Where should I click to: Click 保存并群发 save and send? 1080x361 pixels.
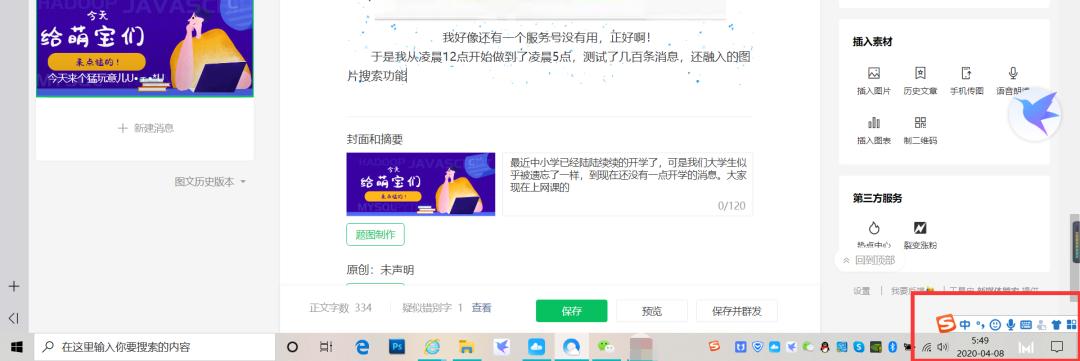[737, 311]
